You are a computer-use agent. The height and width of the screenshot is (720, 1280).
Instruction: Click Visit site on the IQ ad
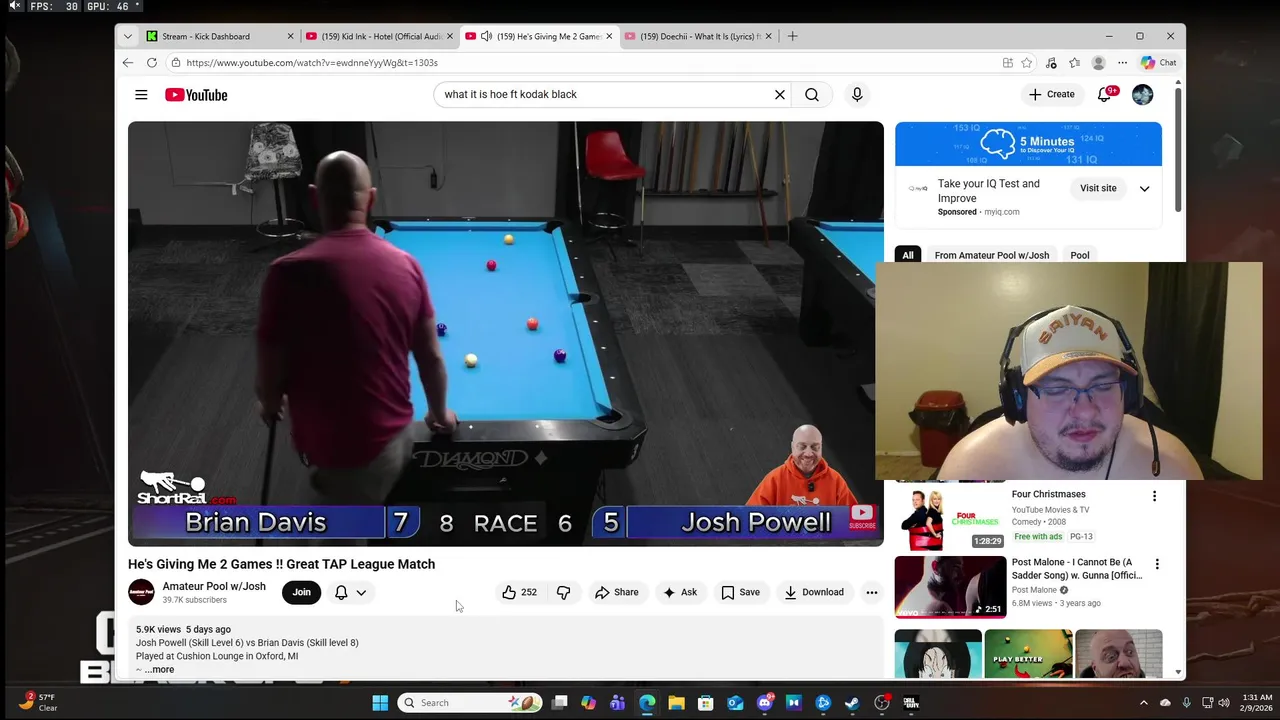1098,188
